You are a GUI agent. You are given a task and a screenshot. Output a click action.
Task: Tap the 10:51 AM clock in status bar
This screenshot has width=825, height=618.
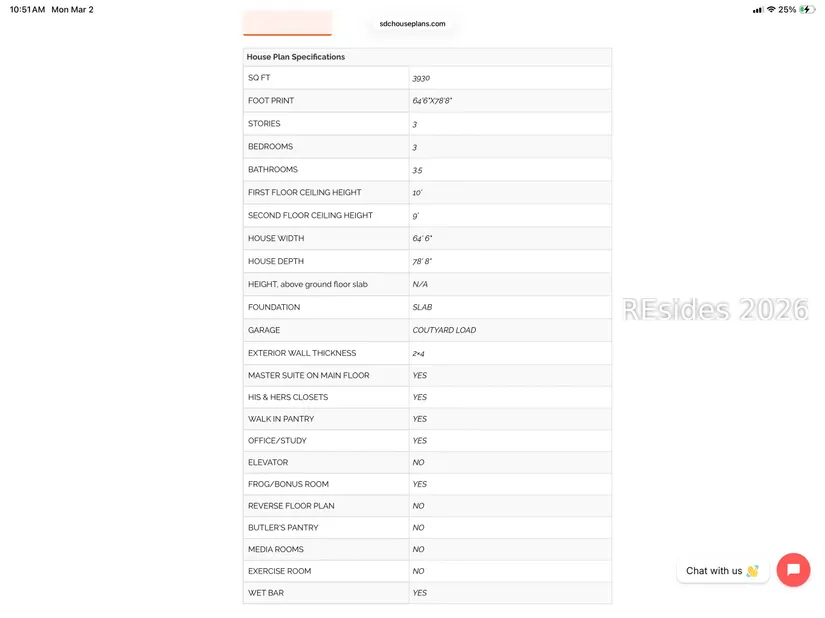pyautogui.click(x=27, y=10)
